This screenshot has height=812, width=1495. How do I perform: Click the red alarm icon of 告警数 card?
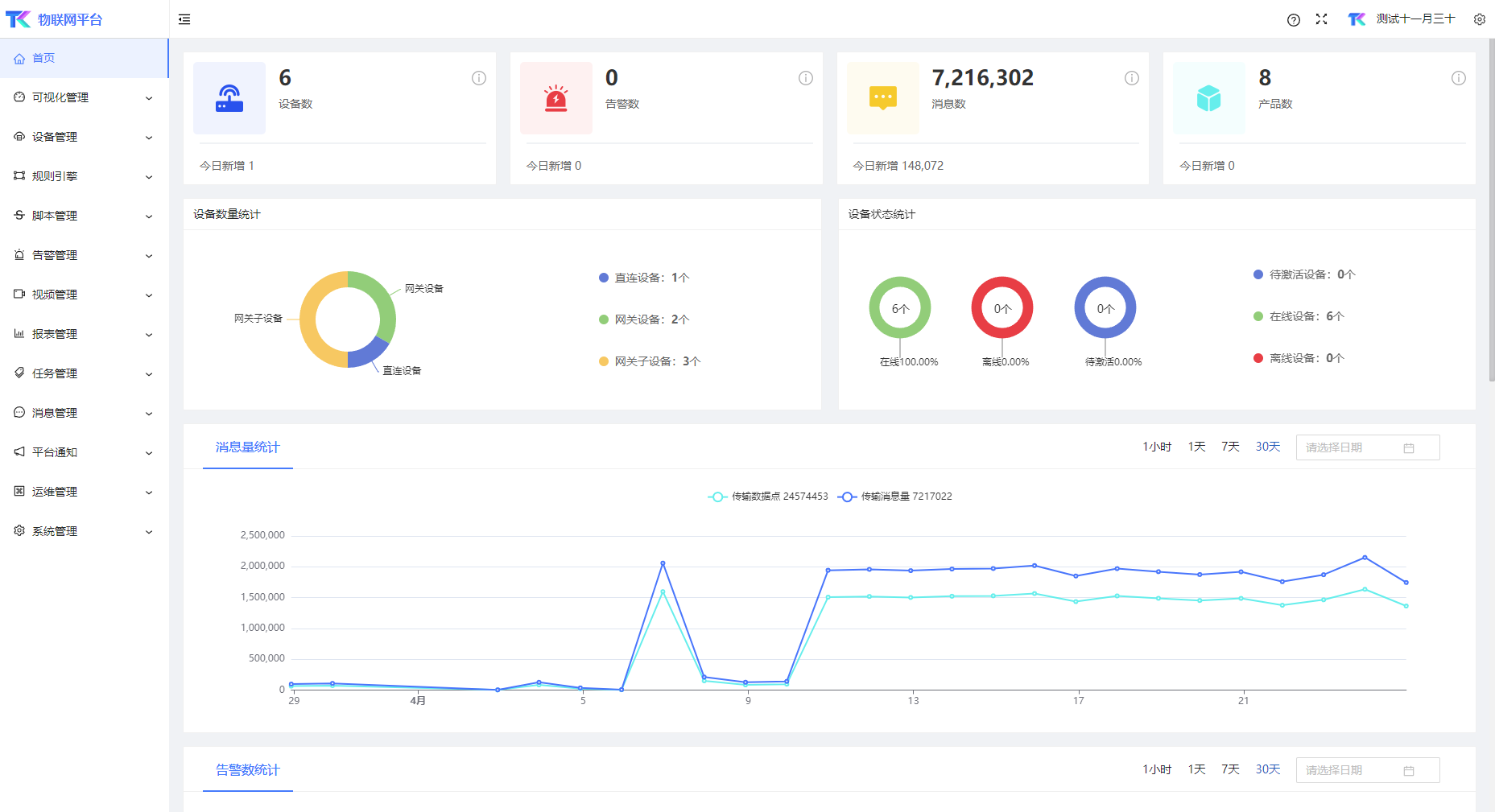pos(556,98)
